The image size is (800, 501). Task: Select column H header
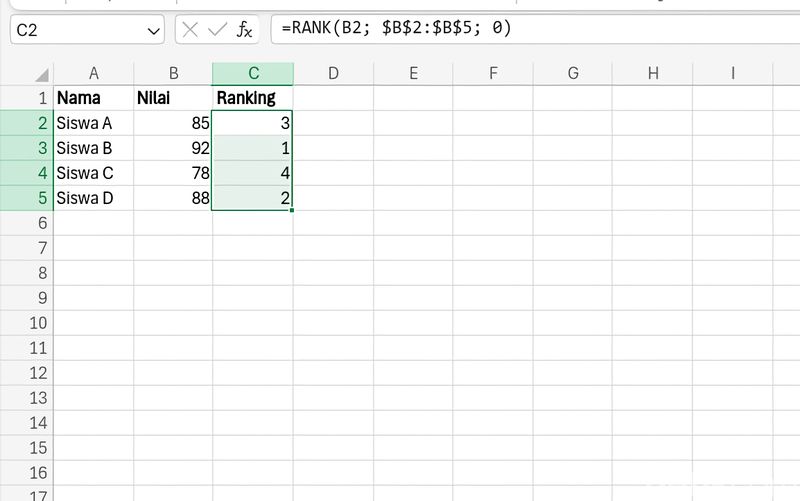(x=653, y=73)
